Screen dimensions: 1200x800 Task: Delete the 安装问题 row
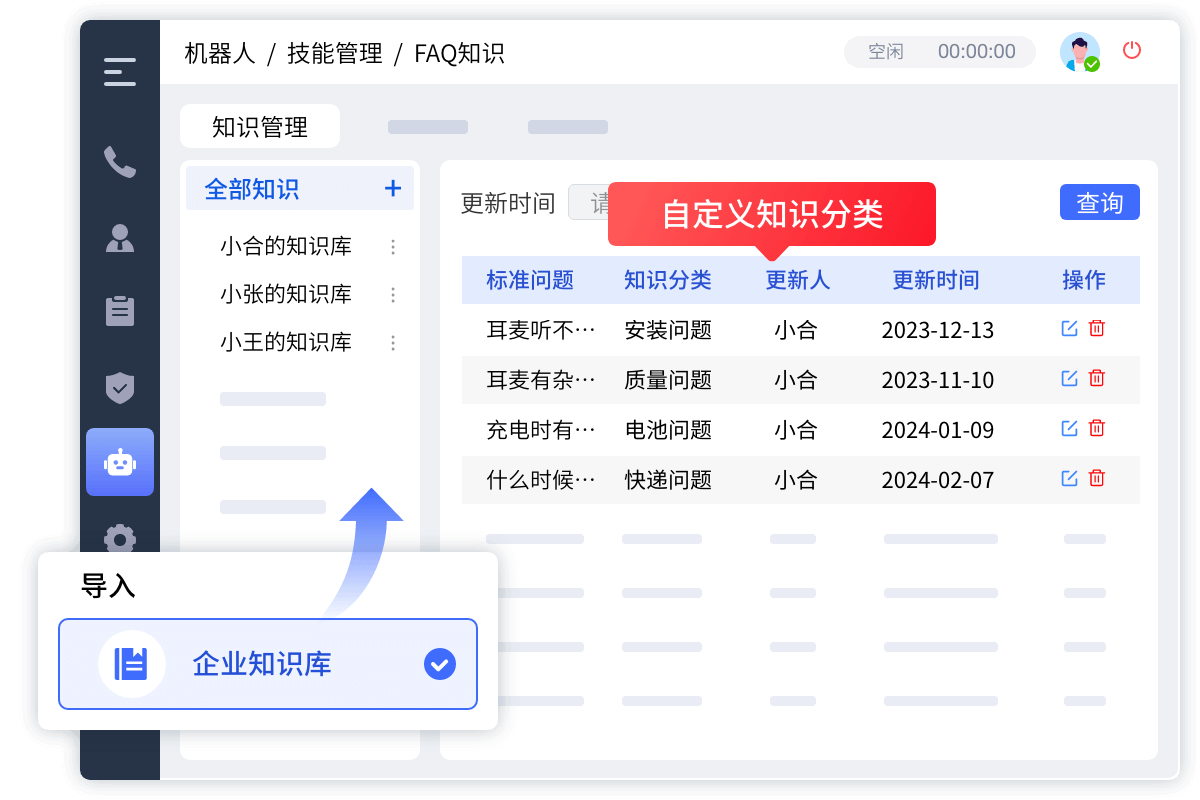(x=1097, y=328)
